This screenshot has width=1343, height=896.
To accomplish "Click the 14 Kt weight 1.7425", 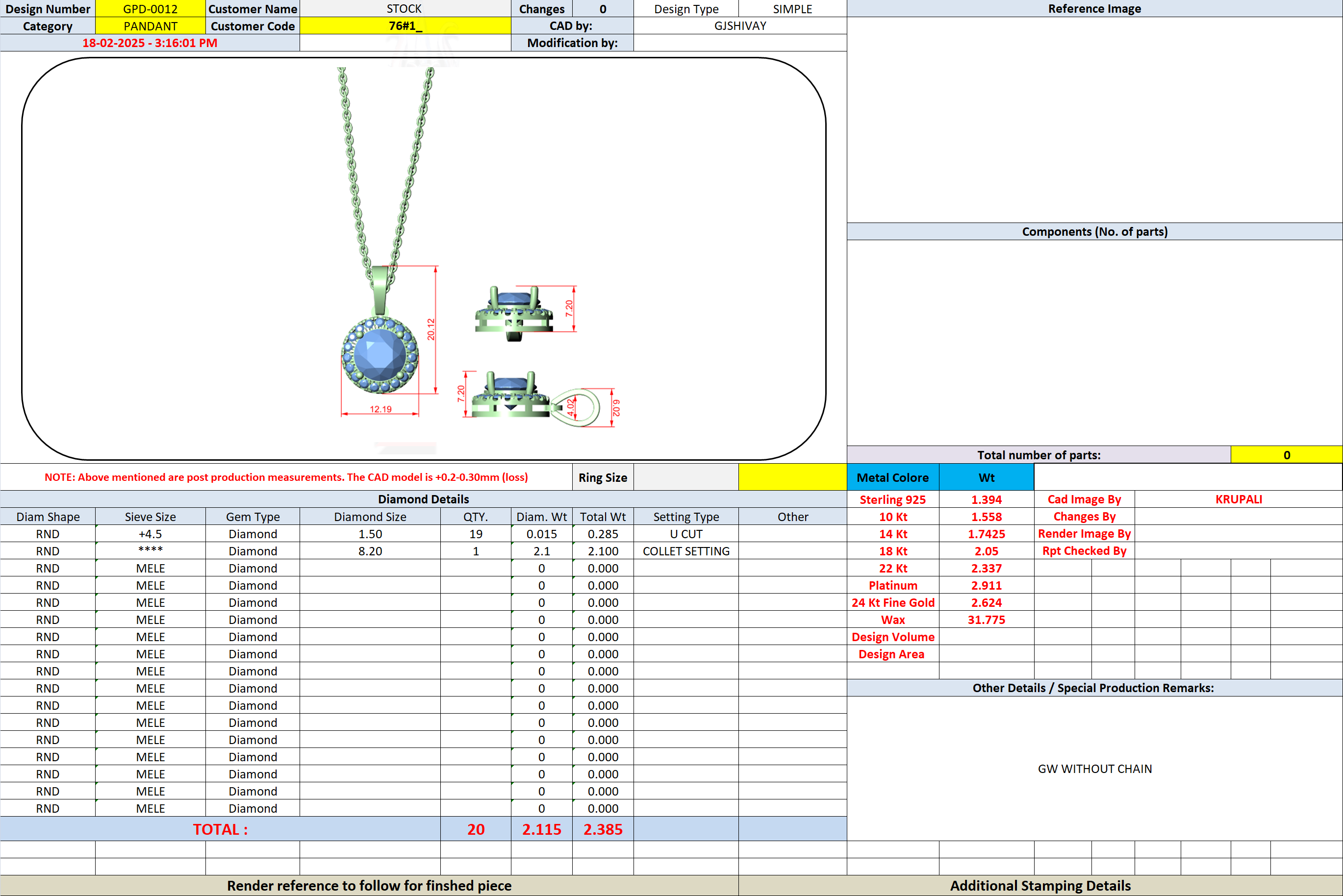I will 987,534.
